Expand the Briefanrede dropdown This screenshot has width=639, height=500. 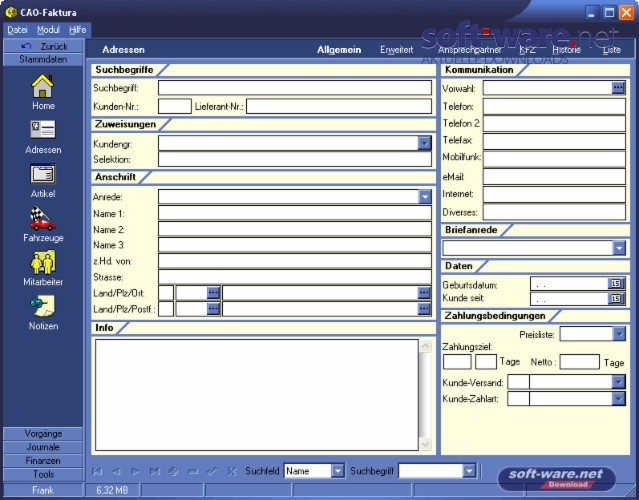[619, 248]
